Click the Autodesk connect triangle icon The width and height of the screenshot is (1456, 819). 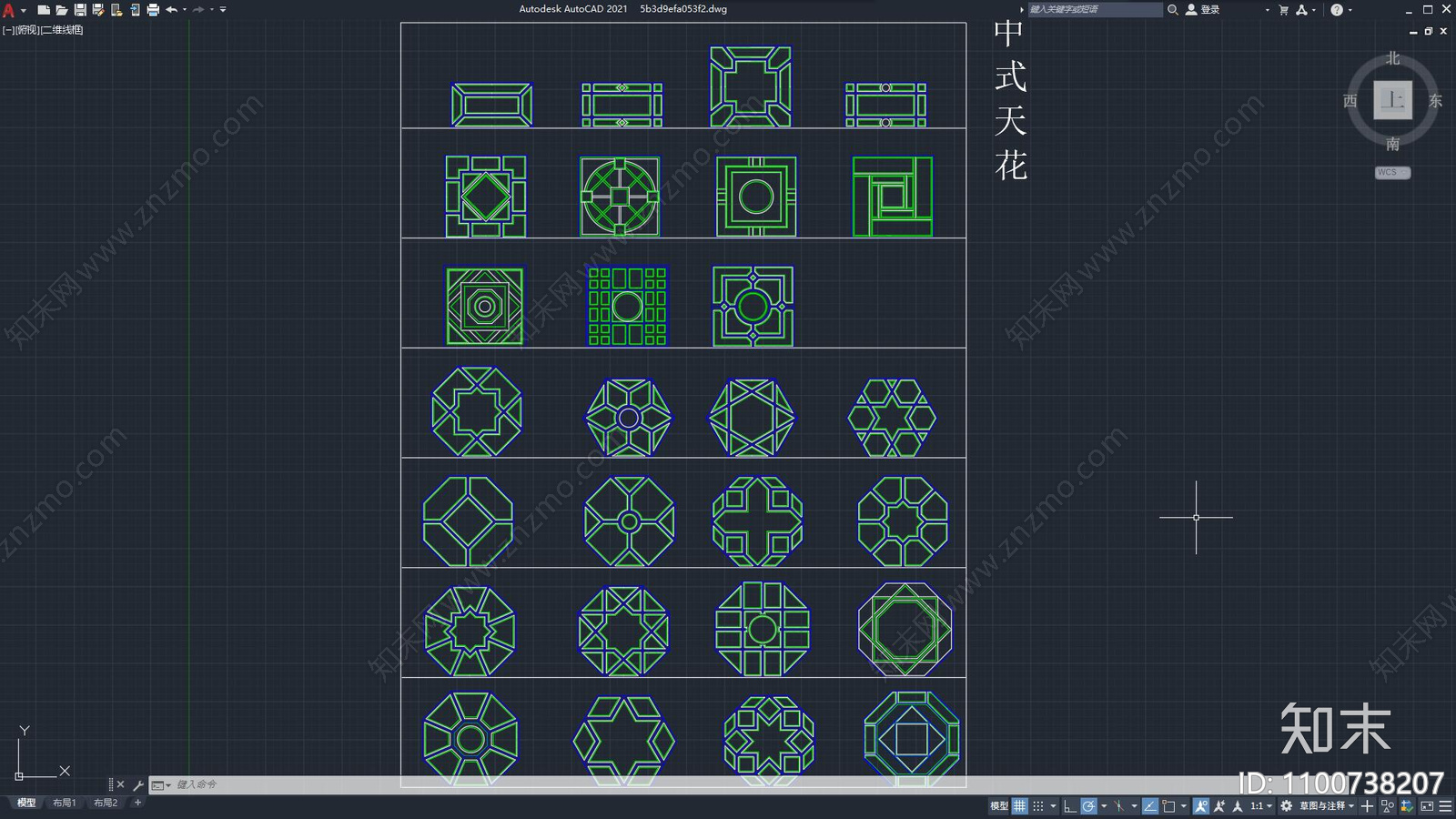coord(1302,9)
